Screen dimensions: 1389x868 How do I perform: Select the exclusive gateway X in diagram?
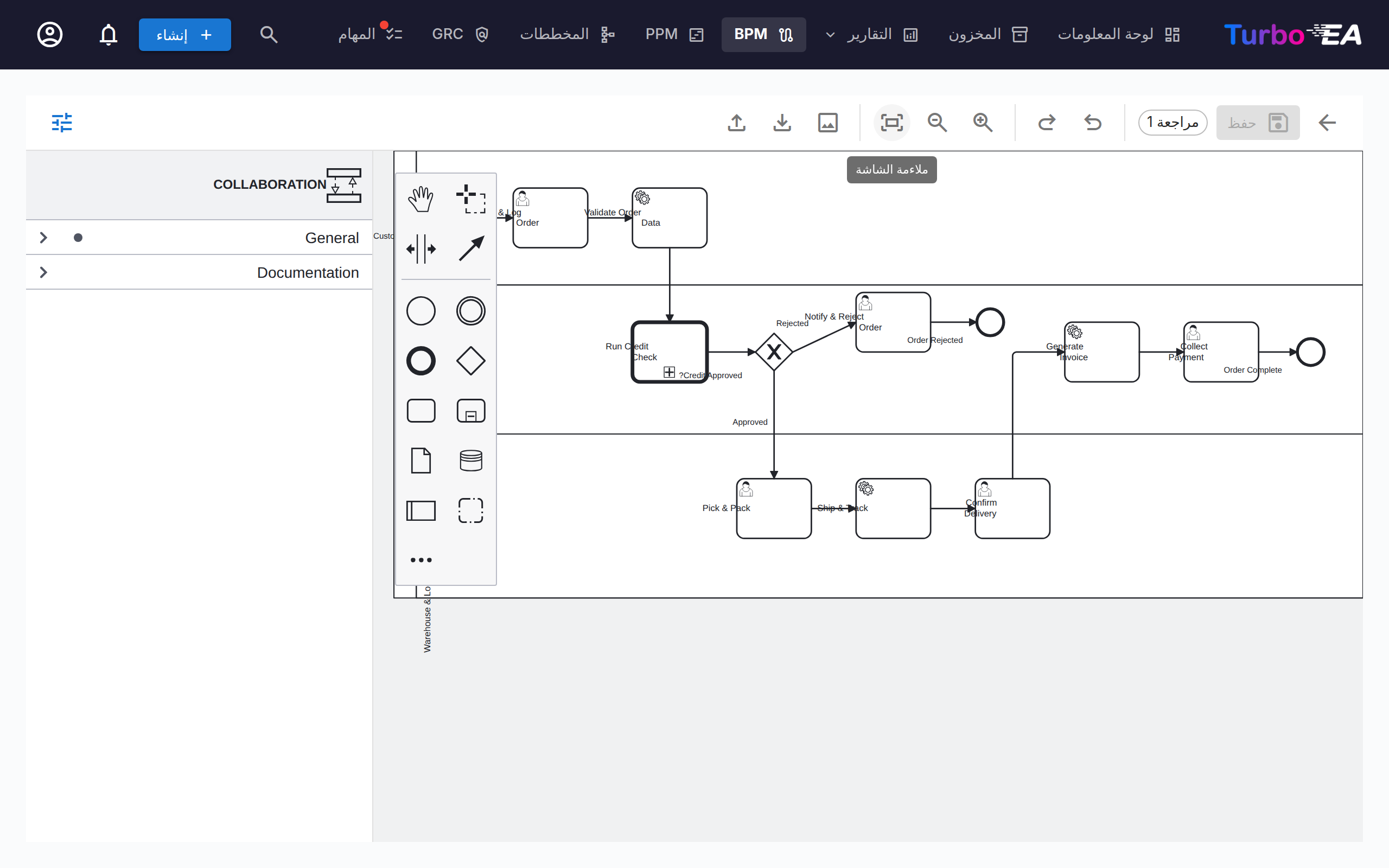click(774, 352)
